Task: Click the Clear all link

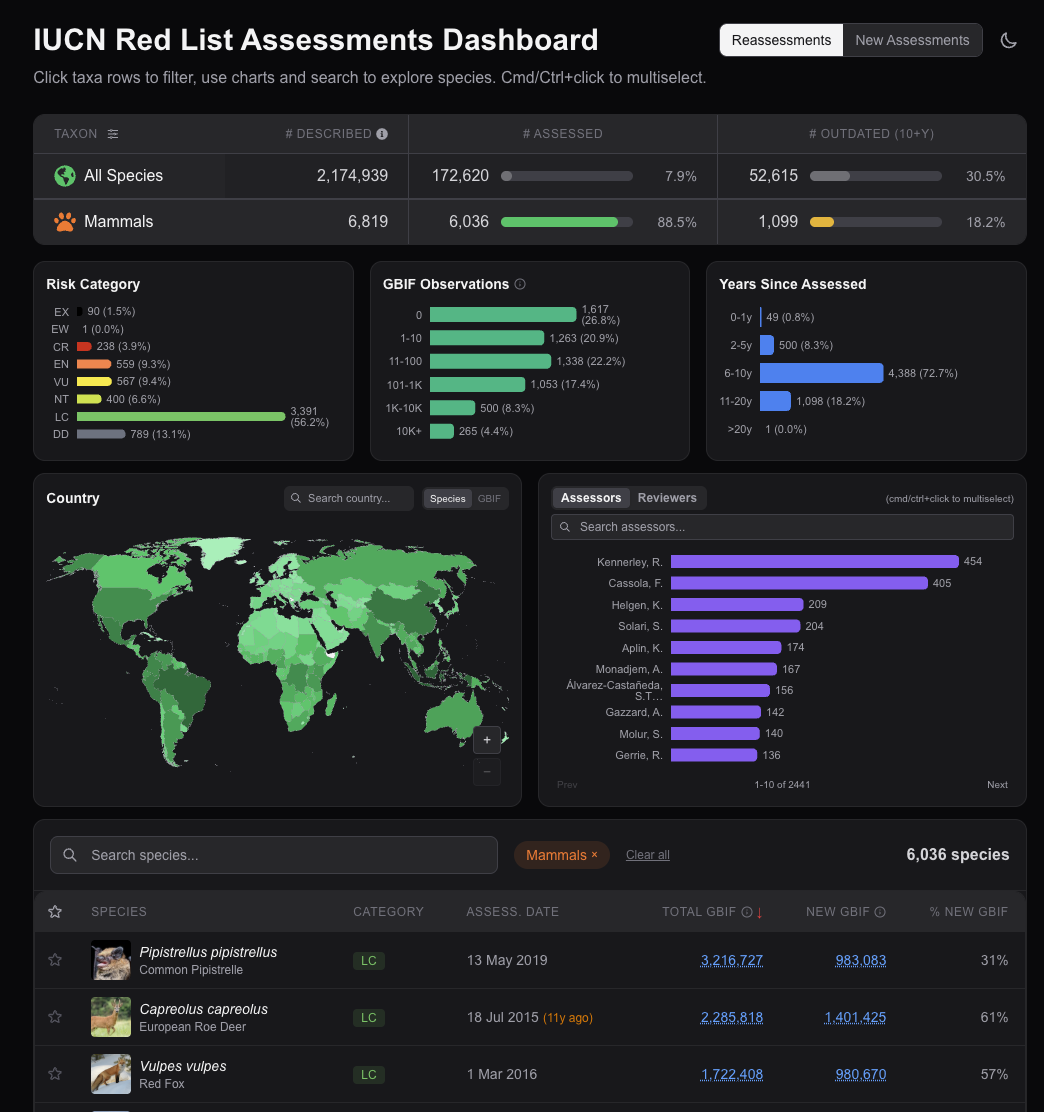Action: point(648,855)
